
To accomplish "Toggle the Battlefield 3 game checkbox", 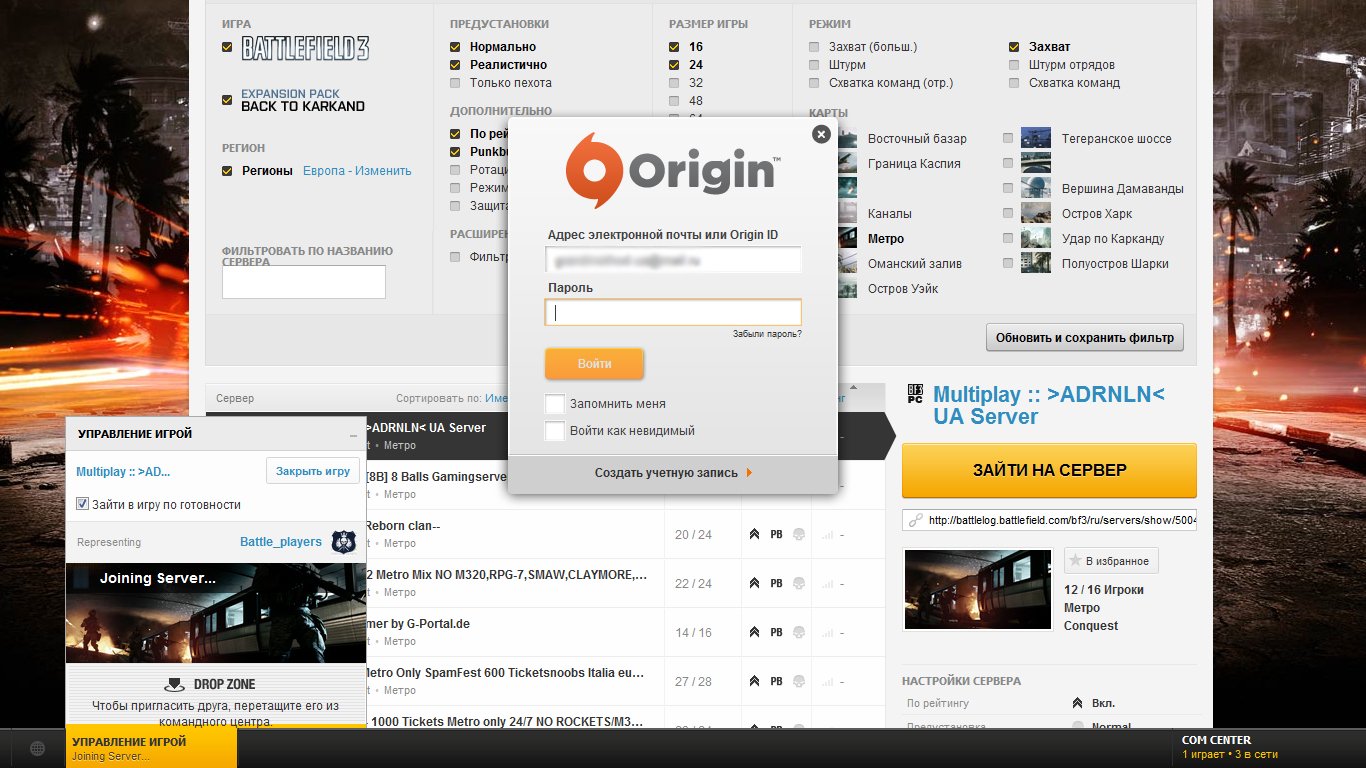I will coord(227,47).
